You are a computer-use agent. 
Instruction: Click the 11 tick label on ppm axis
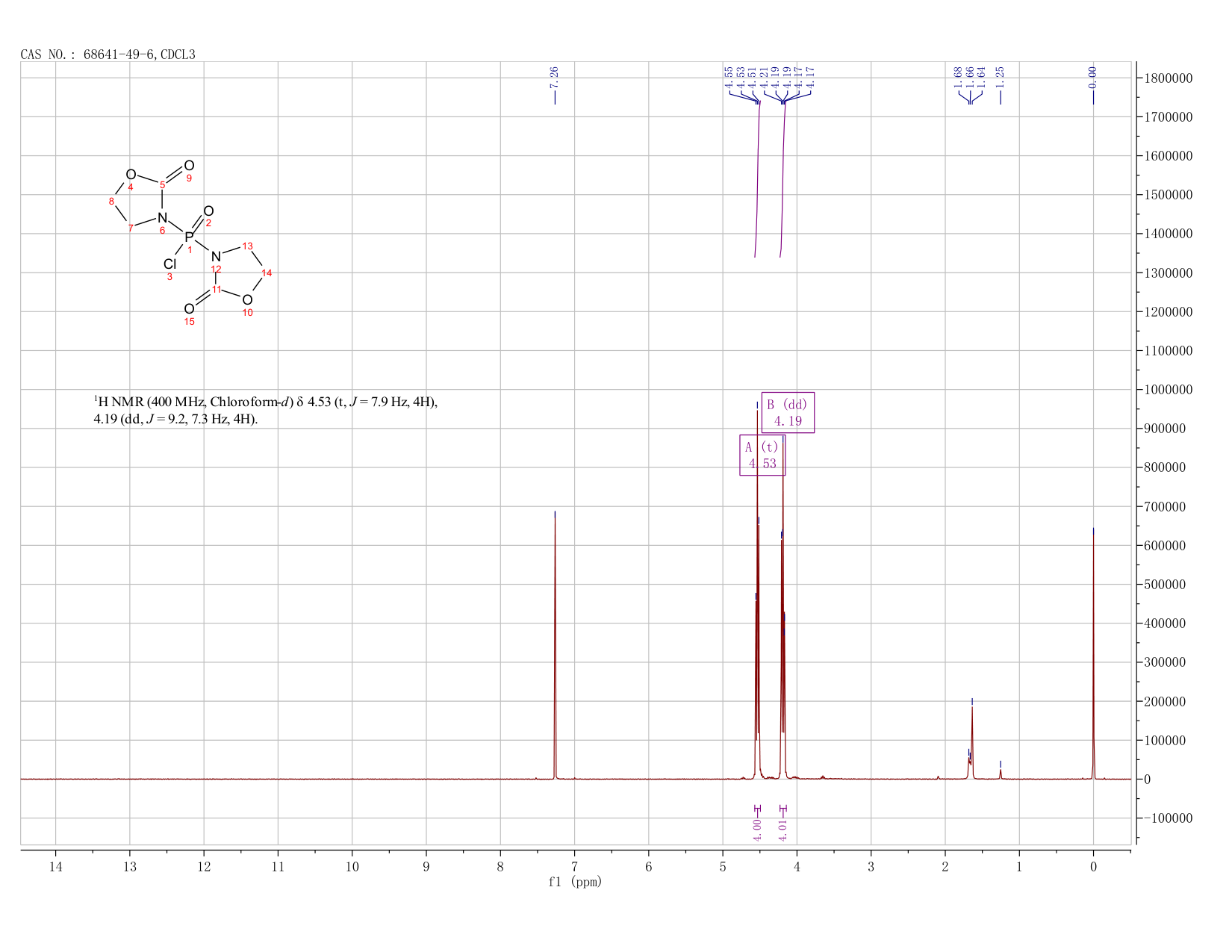pos(278,866)
